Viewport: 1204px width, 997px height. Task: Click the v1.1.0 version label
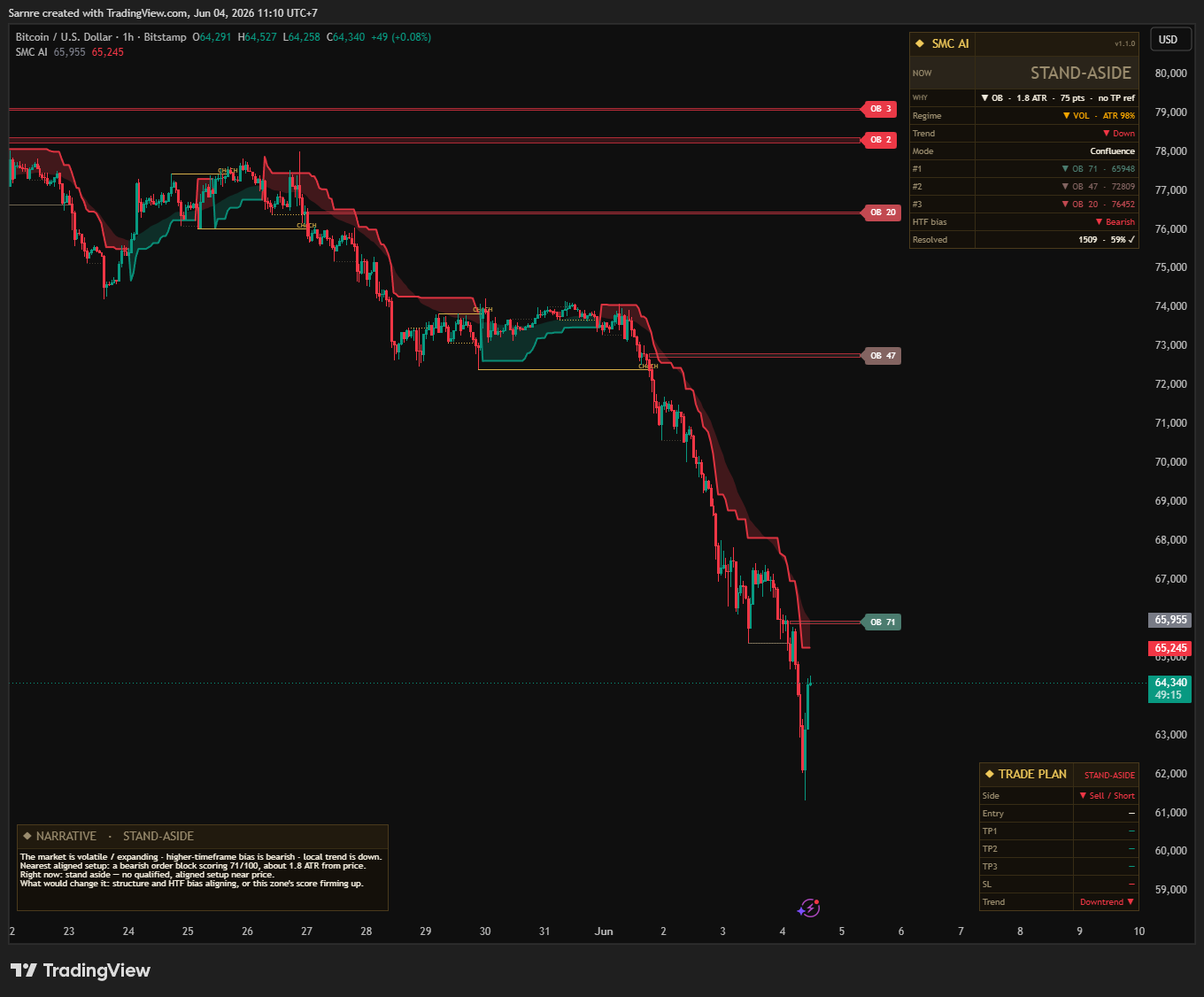pos(1124,43)
